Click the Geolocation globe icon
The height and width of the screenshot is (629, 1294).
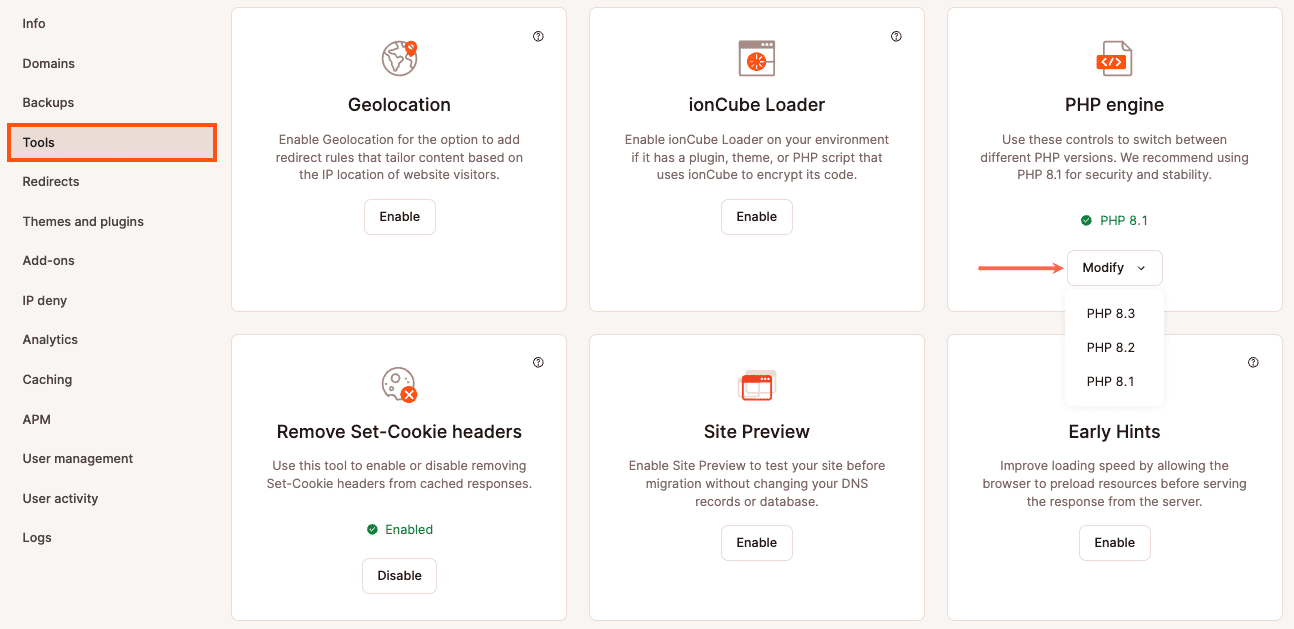[x=399, y=58]
